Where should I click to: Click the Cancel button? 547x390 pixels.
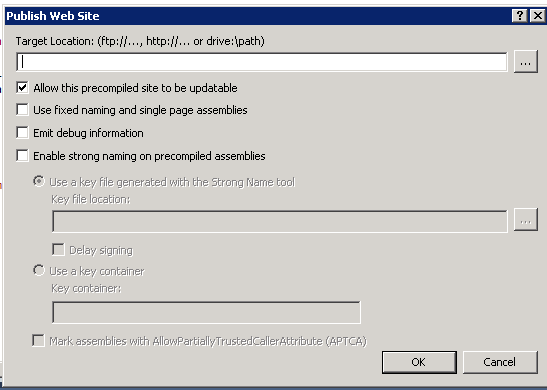point(500,362)
